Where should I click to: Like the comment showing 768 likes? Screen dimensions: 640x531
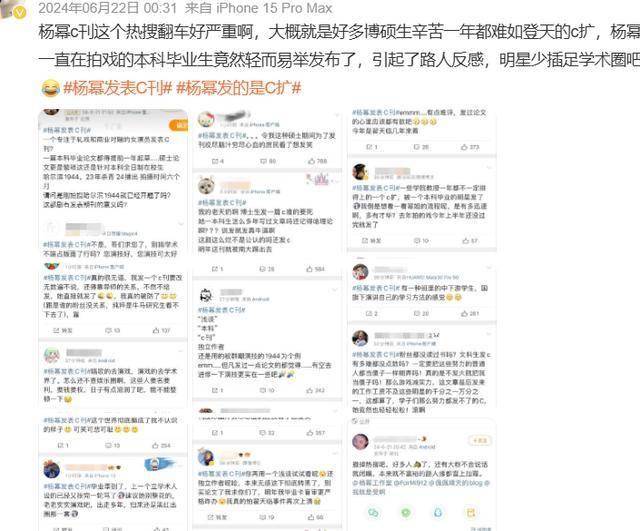pyautogui.click(x=317, y=161)
